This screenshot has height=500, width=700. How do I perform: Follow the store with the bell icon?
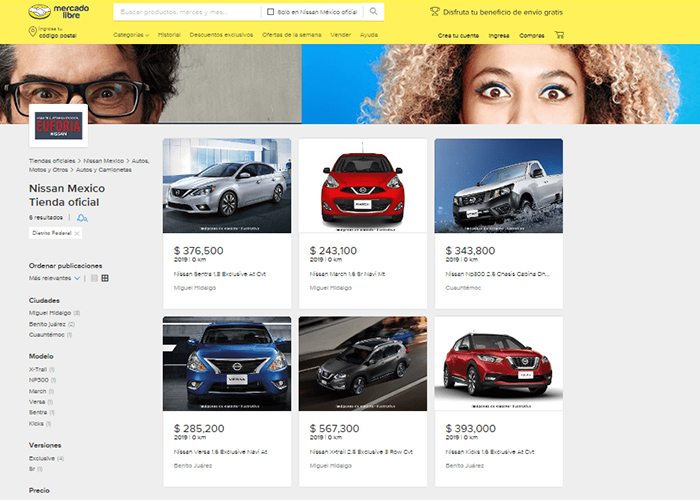(82, 218)
